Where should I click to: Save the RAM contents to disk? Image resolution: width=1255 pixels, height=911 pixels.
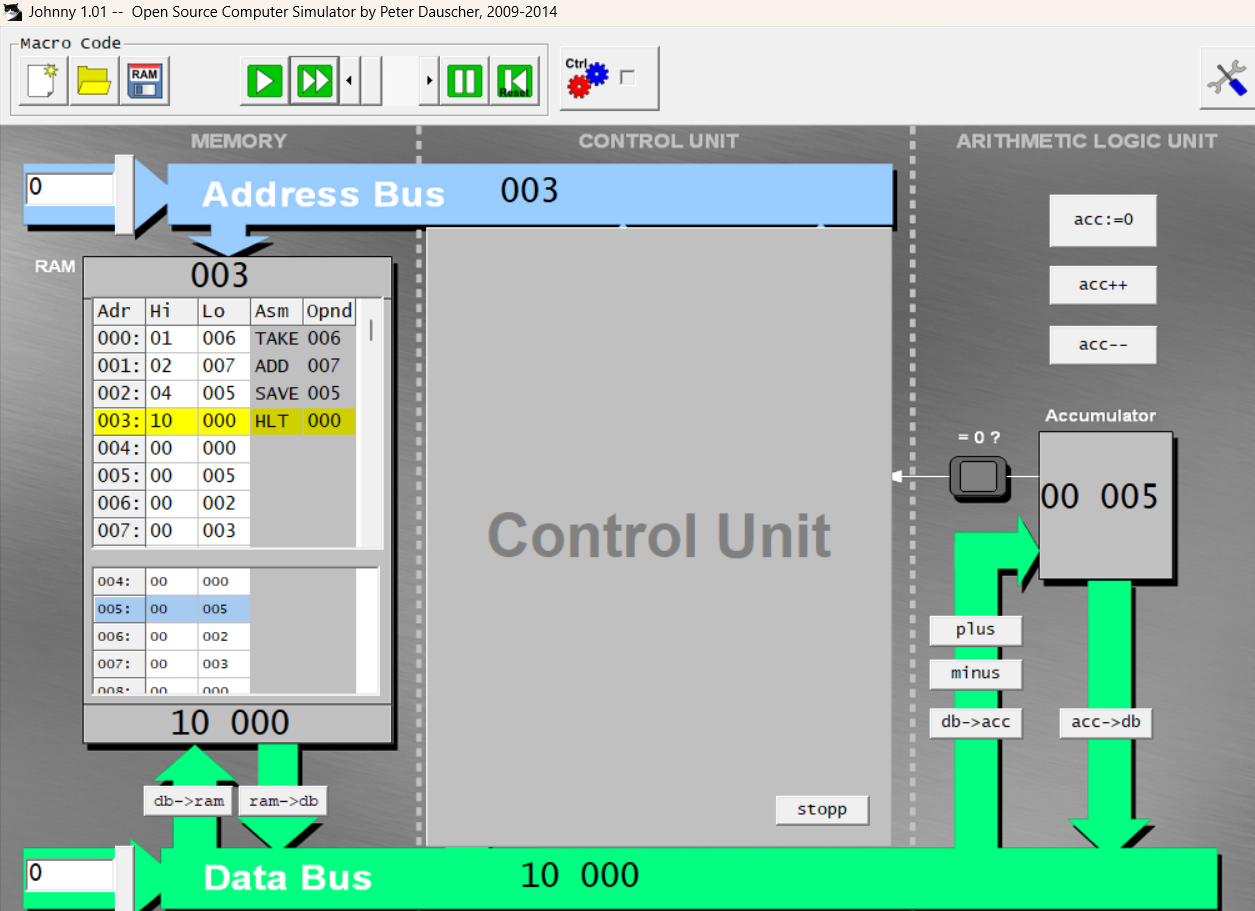tap(145, 80)
